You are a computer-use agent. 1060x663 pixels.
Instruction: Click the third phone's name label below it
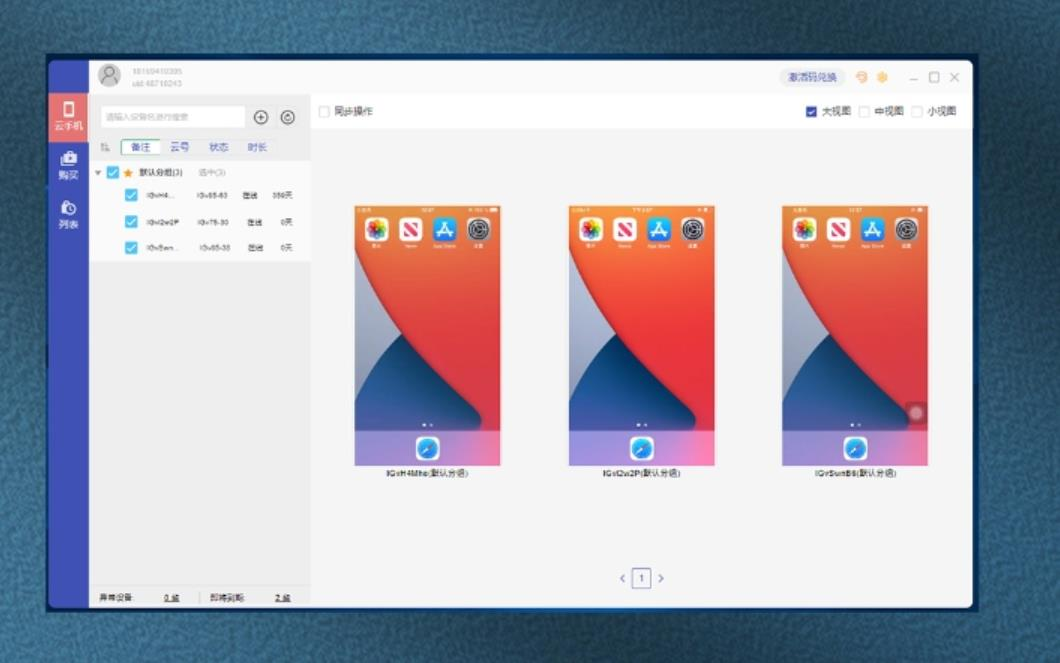click(855, 473)
